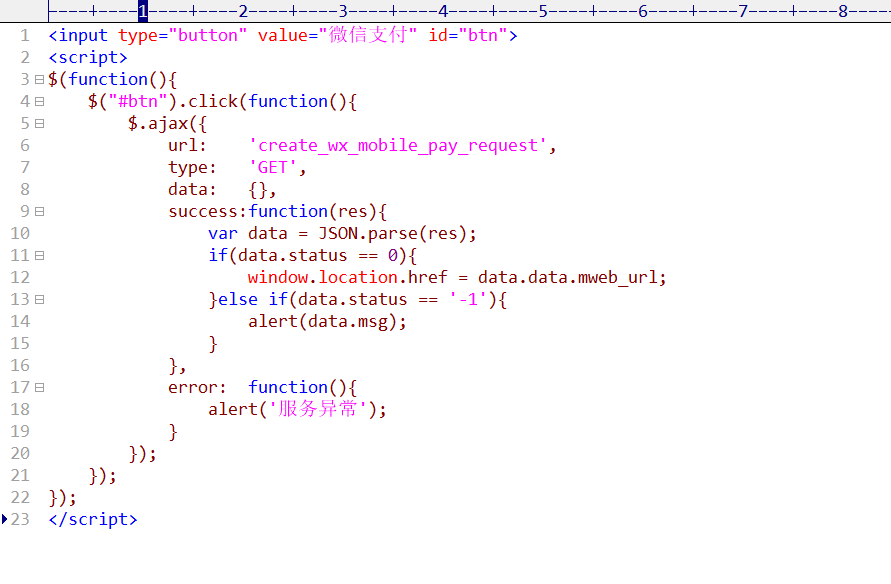The image size is (891, 584).
Task: Click the '-1' string literal
Action: [468, 300]
